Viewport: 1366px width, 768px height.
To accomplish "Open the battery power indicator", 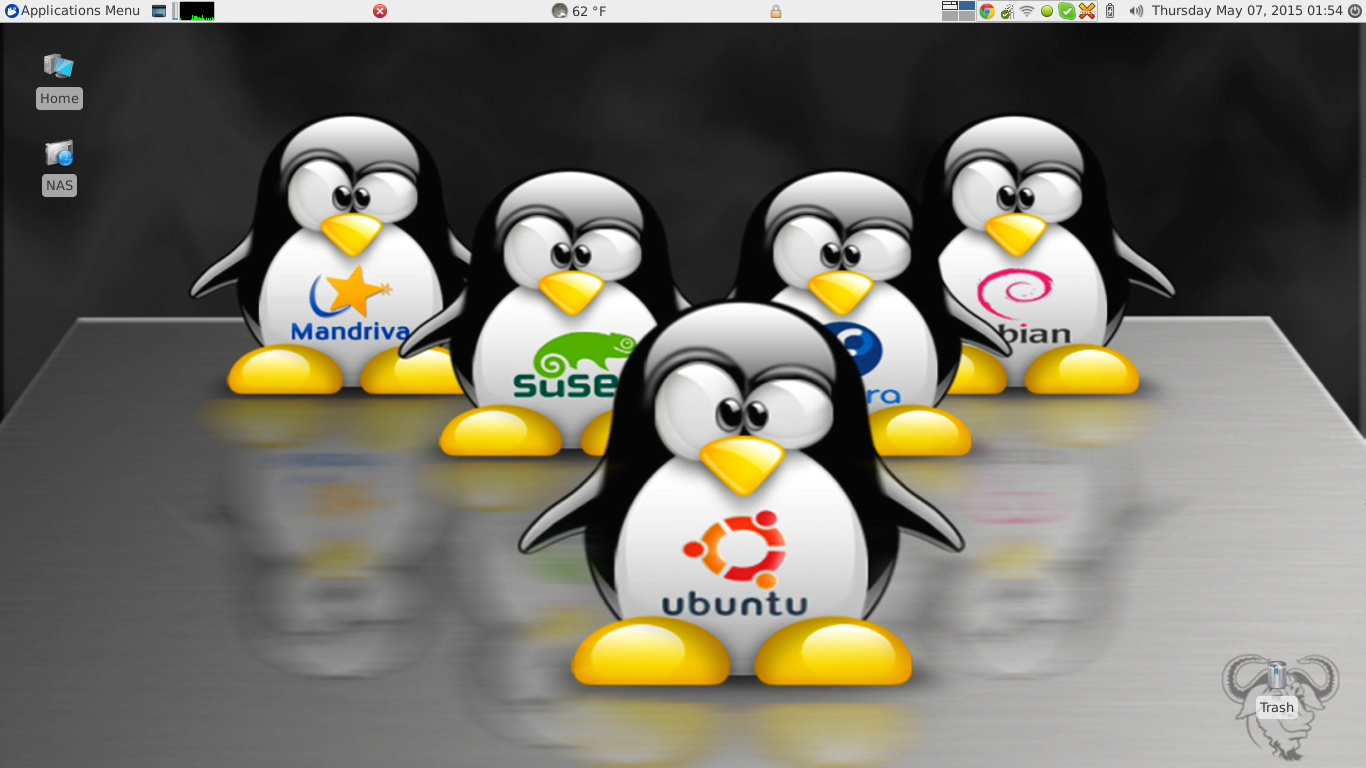I will click(x=1110, y=11).
